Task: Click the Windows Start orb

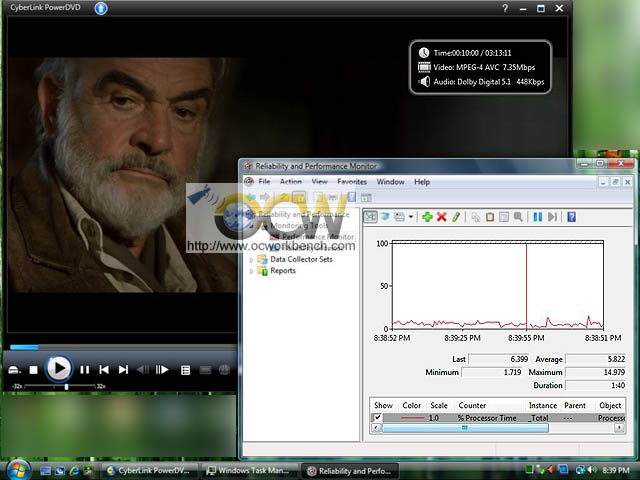Action: 18,470
